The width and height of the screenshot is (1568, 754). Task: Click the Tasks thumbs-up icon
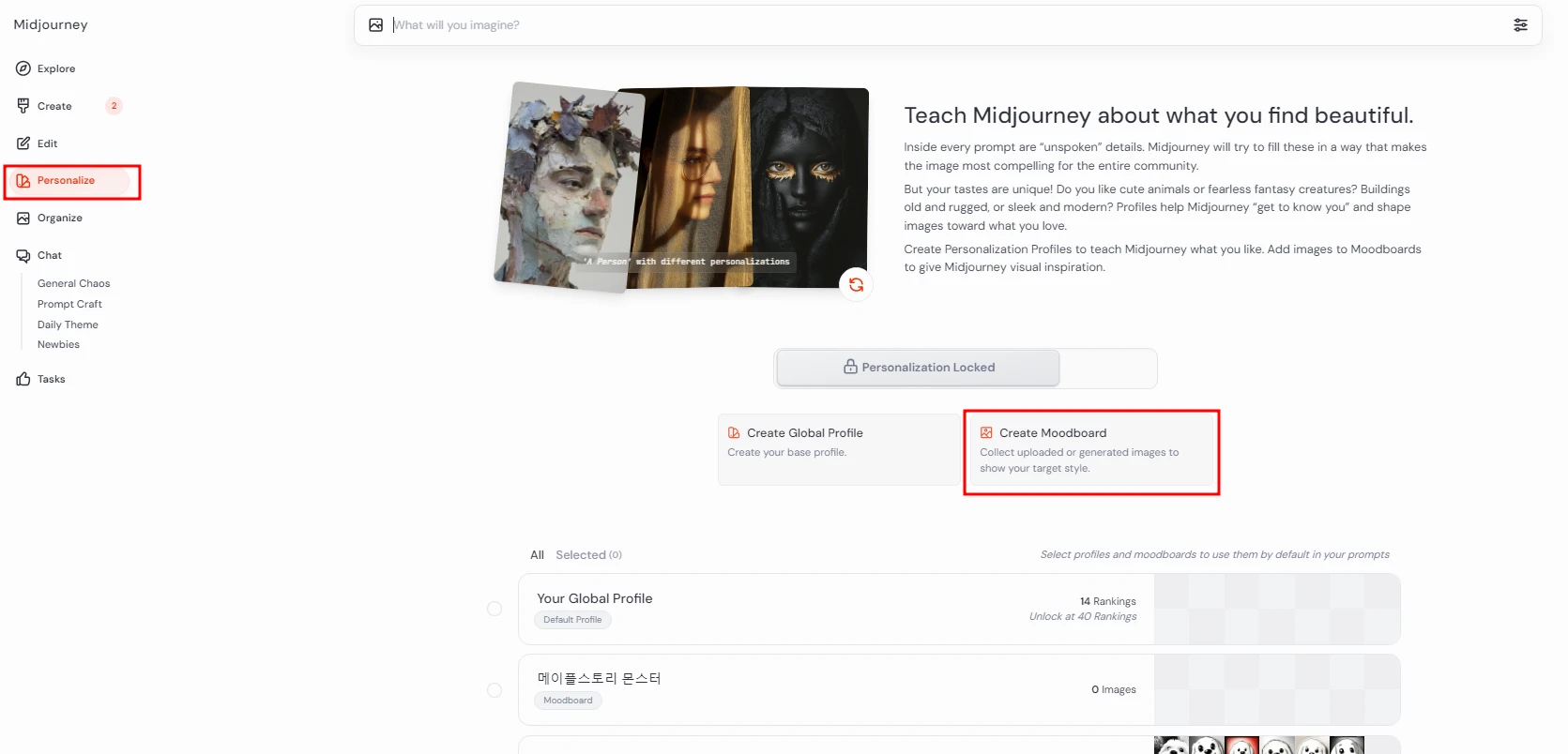pos(23,379)
